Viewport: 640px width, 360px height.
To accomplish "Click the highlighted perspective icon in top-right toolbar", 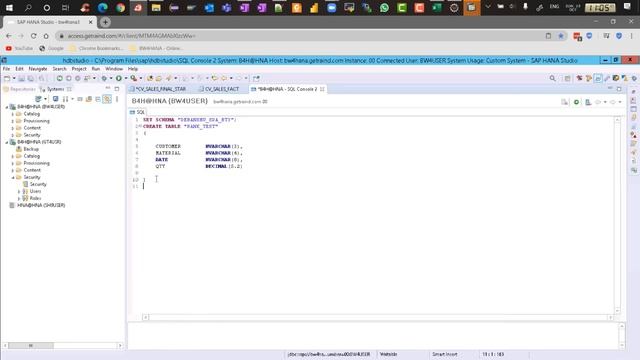I will pos(598,78).
